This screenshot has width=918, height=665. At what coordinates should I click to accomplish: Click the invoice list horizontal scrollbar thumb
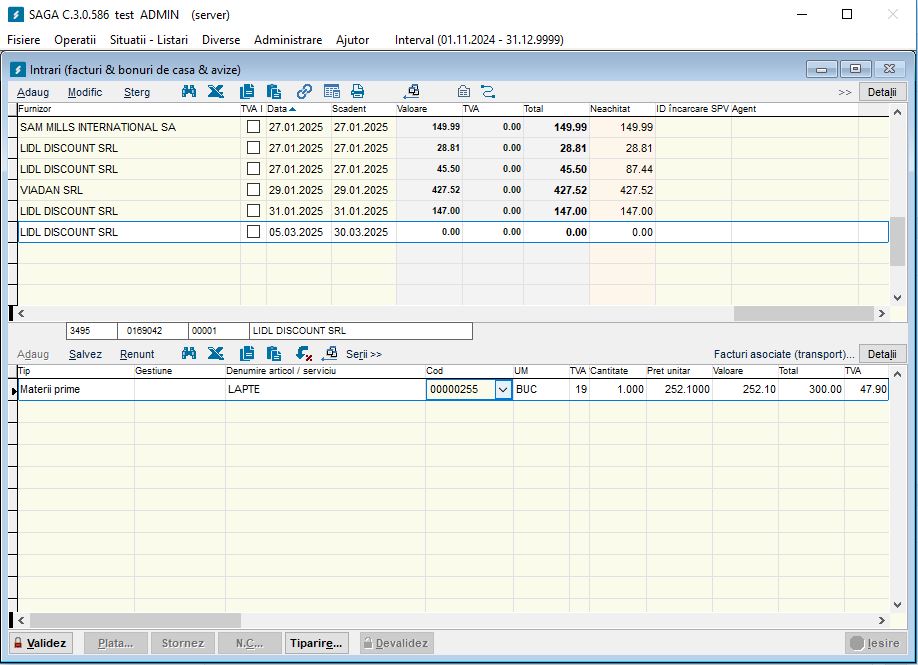(x=804, y=313)
